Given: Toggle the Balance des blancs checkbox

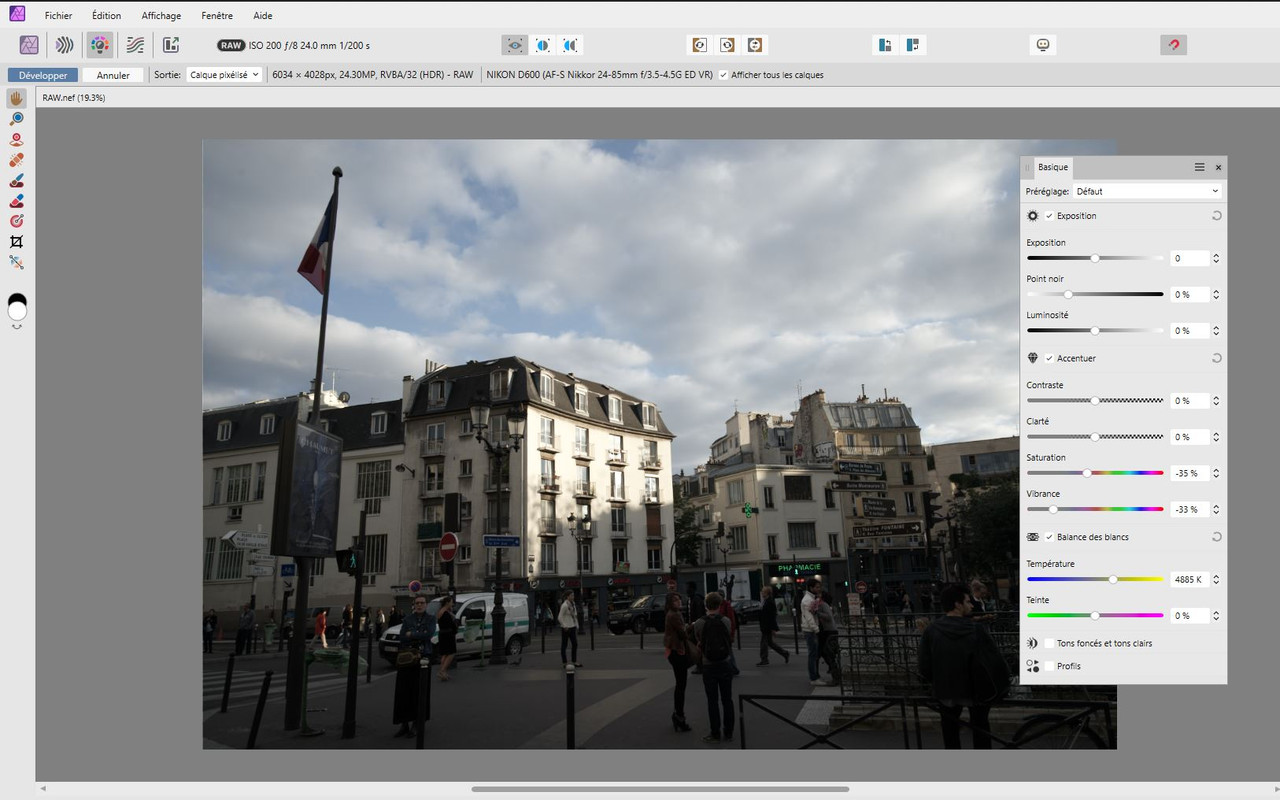Looking at the screenshot, I should click(1049, 537).
